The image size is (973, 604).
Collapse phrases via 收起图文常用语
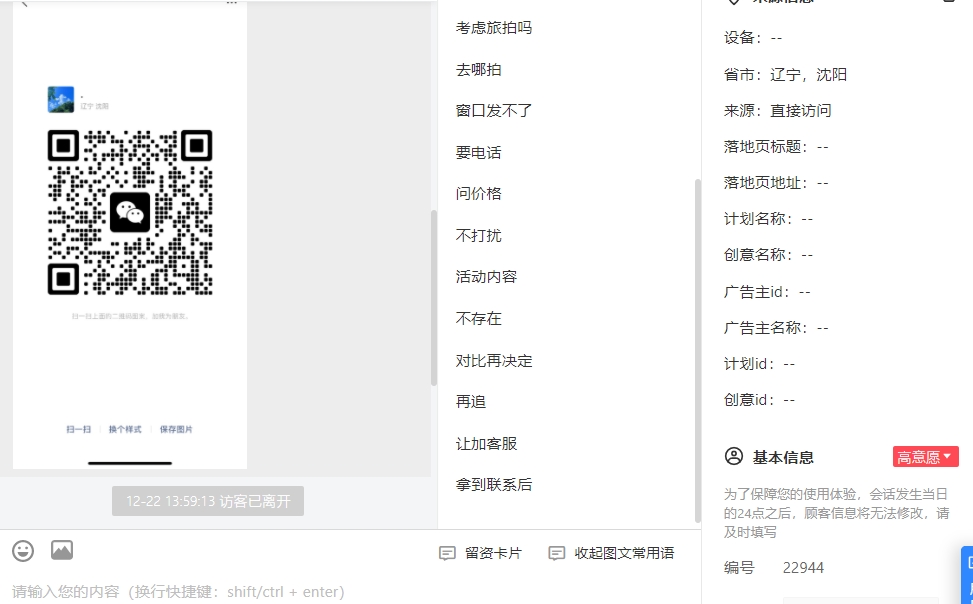point(611,553)
